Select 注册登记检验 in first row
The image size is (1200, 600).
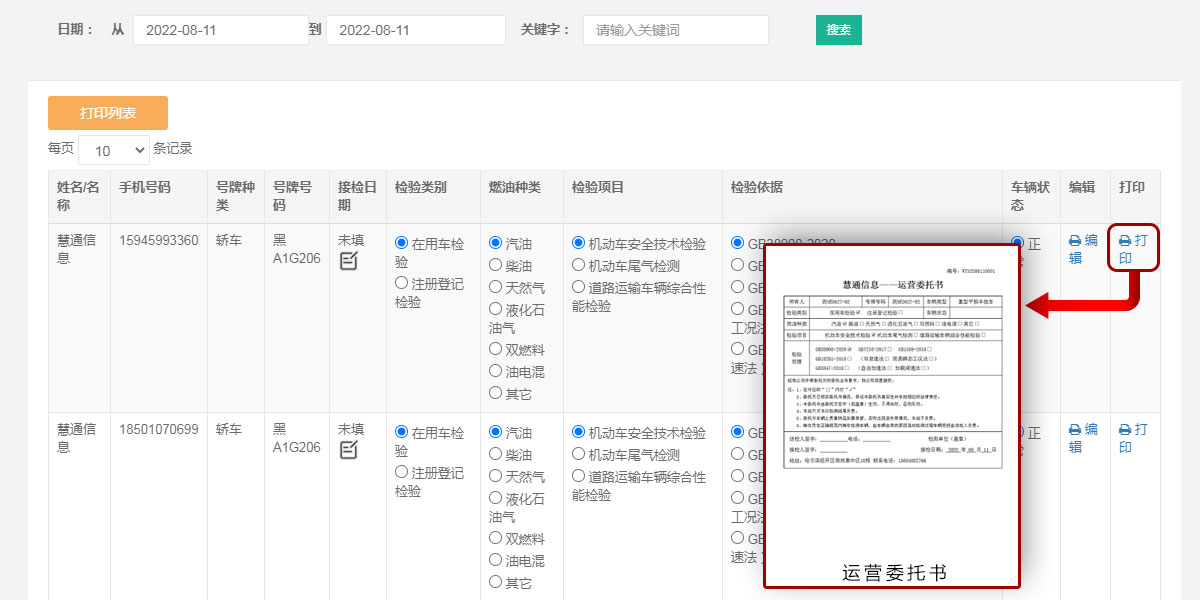402,284
